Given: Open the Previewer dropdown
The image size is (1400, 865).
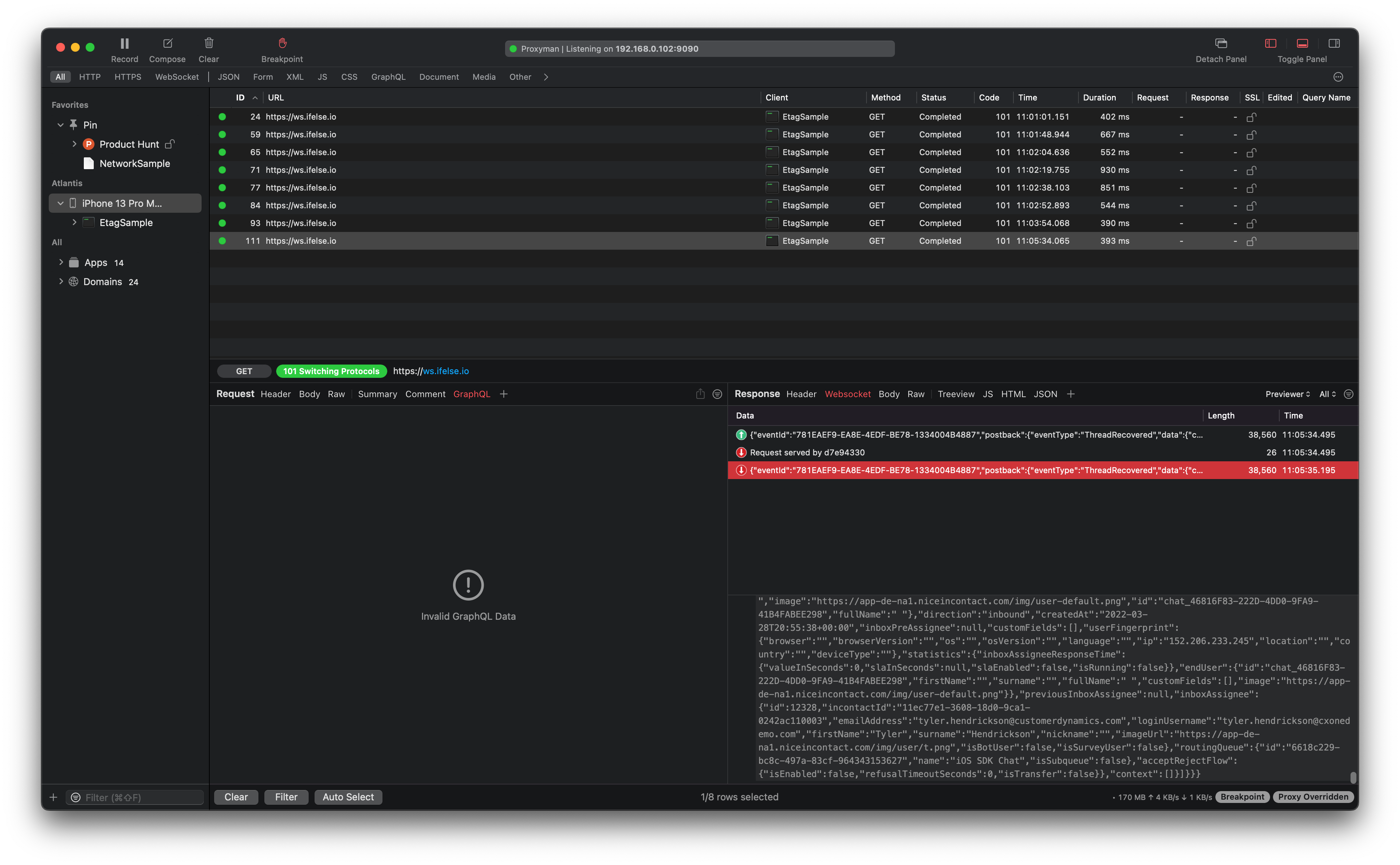Looking at the screenshot, I should point(1287,394).
